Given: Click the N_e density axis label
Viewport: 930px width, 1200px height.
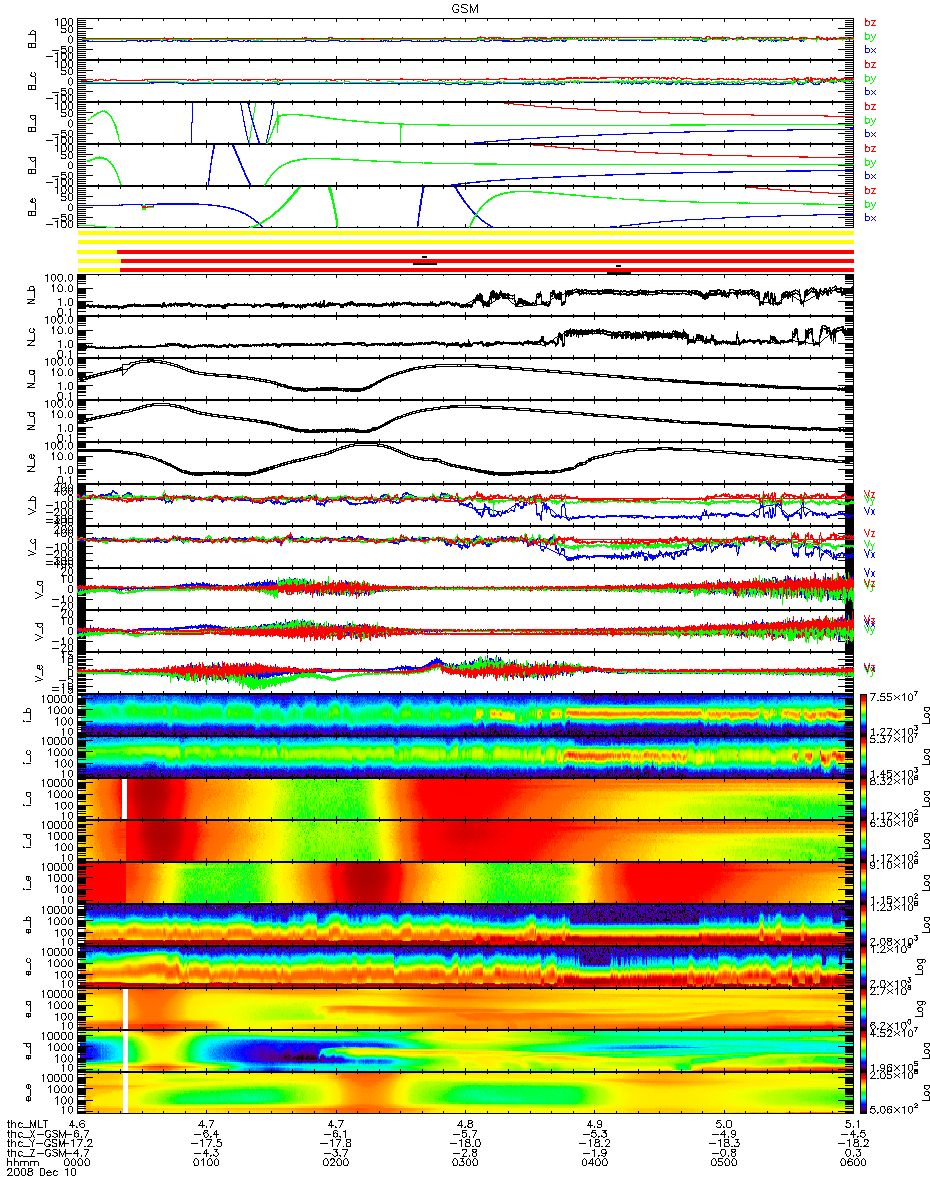Looking at the screenshot, I should pos(33,464).
